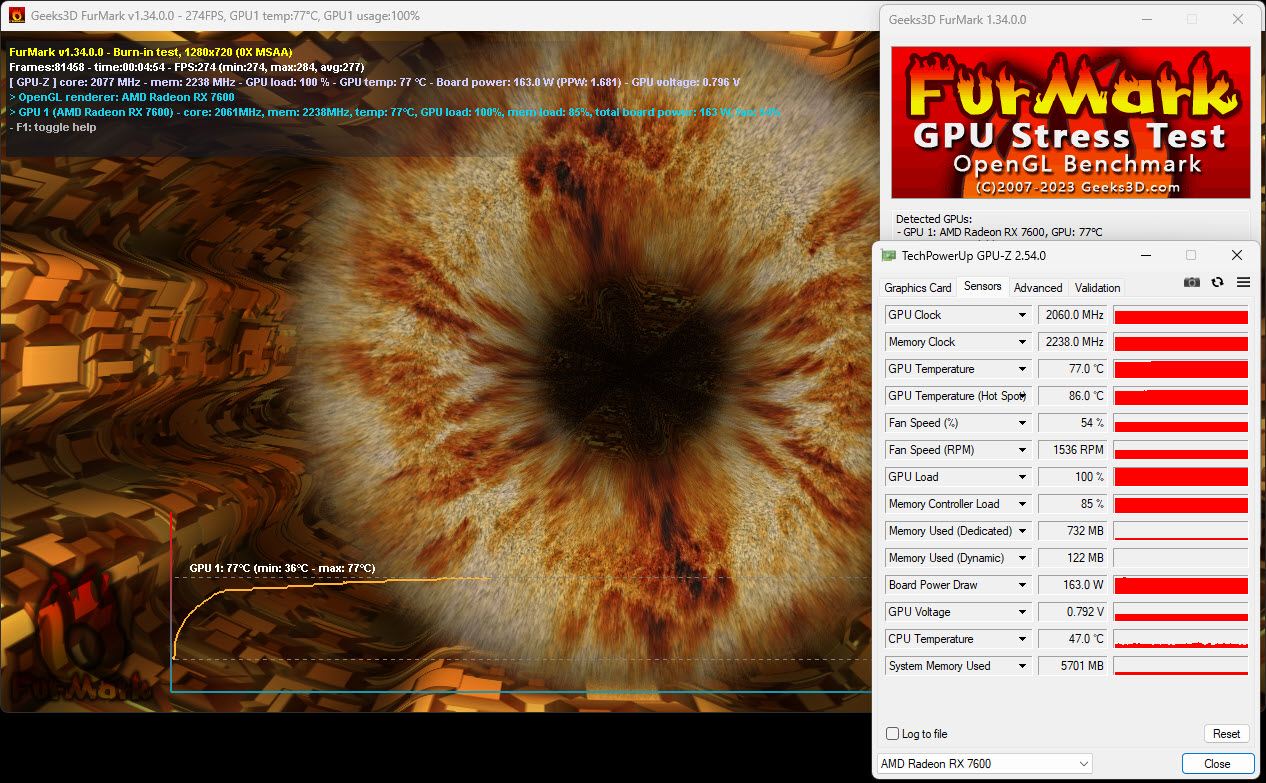Click the Fan Speed 54 % value
The image size is (1266, 783).
tap(1072, 423)
